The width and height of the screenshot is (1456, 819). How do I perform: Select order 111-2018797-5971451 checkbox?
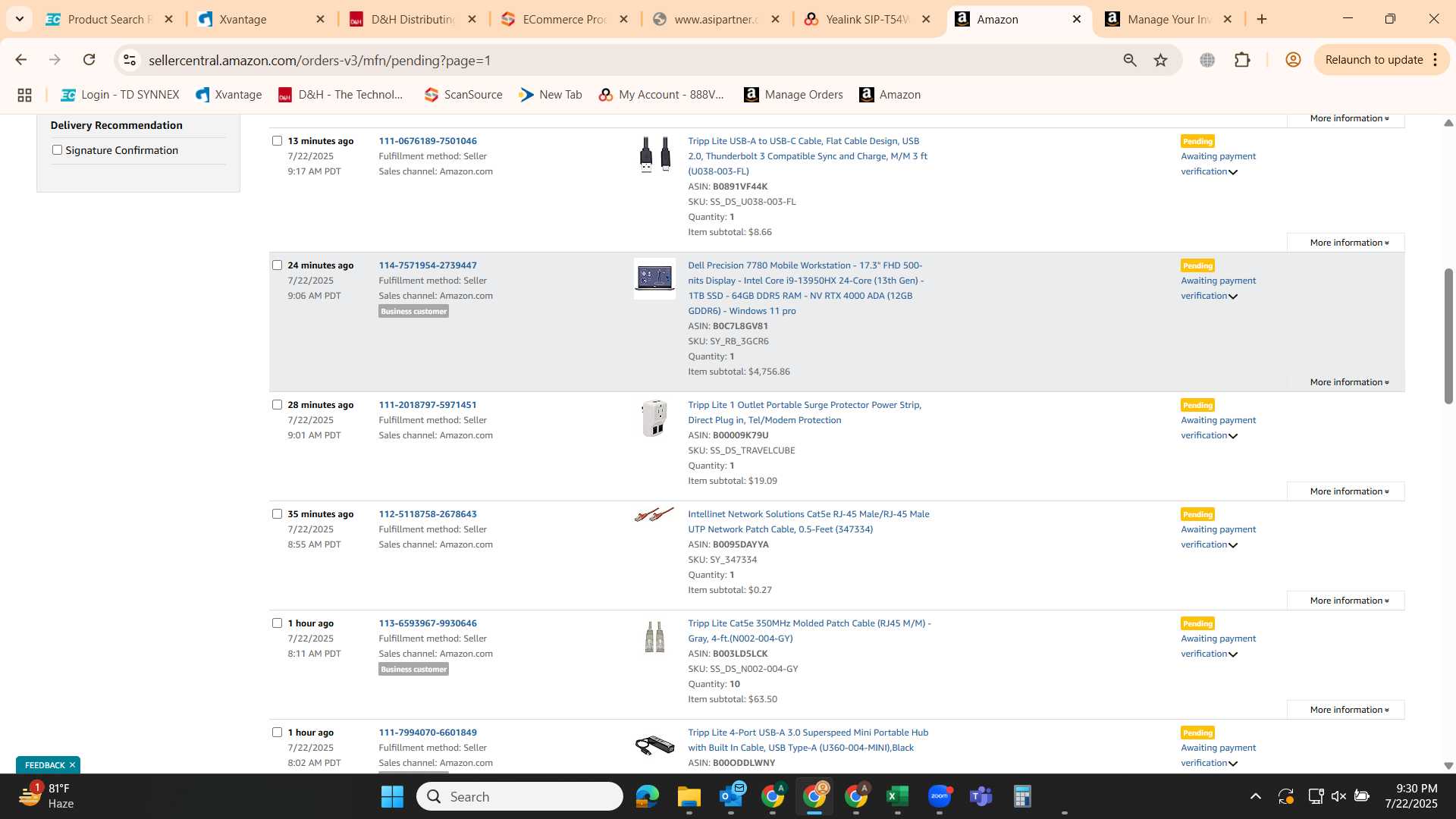pos(277,405)
